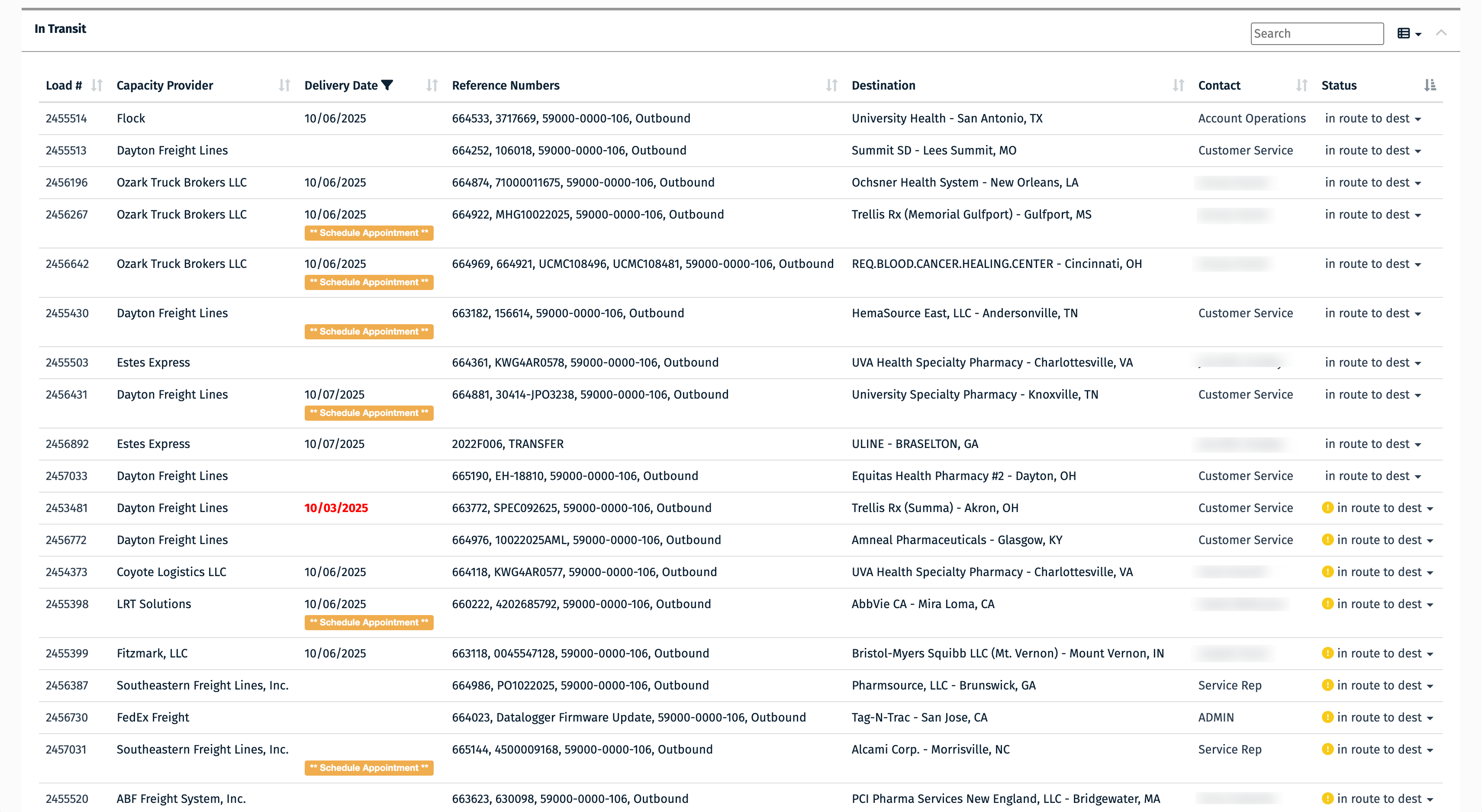
Task: Click the Status column sort icon
Action: (1430, 85)
